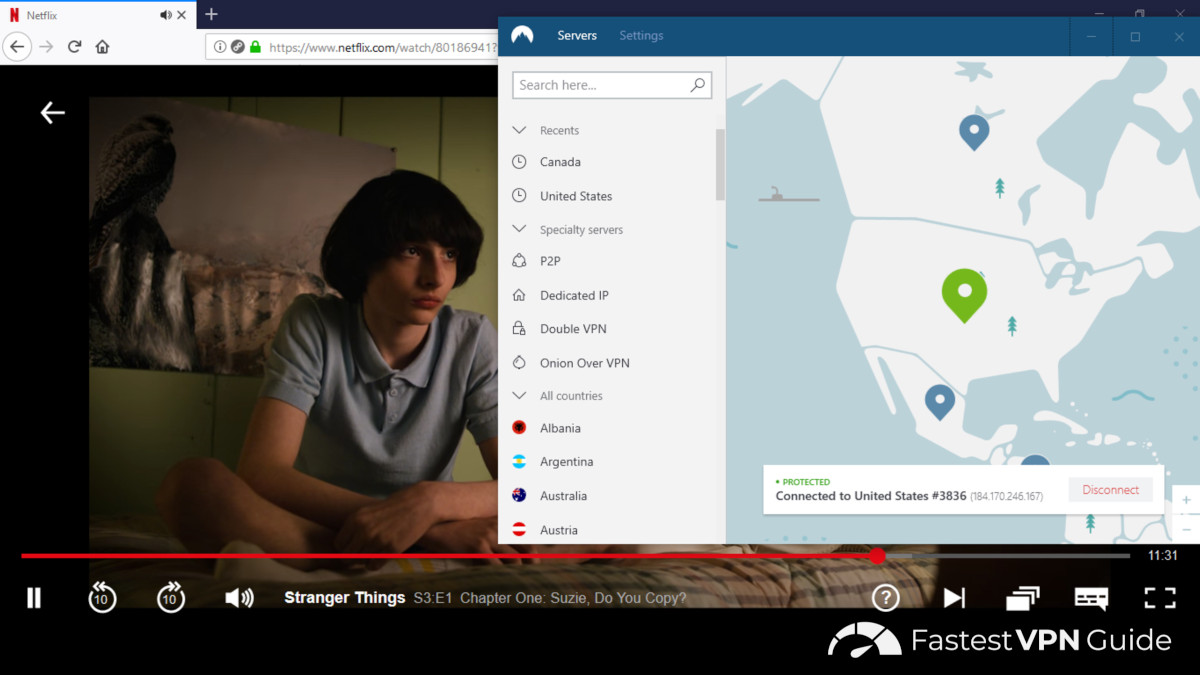The image size is (1200, 675).
Task: Mute the Netflix player volume
Action: [x=239, y=598]
